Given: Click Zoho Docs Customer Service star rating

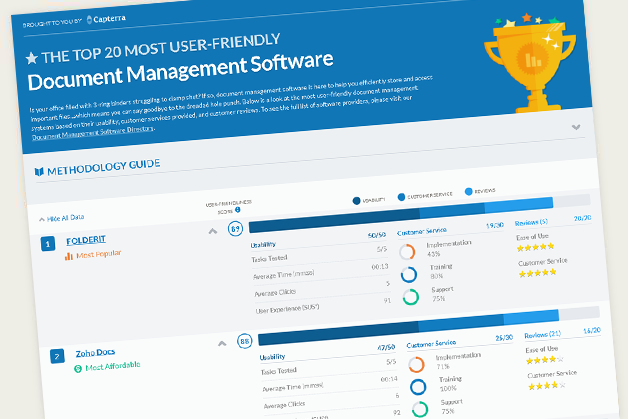Looking at the screenshot, I should (x=547, y=386).
